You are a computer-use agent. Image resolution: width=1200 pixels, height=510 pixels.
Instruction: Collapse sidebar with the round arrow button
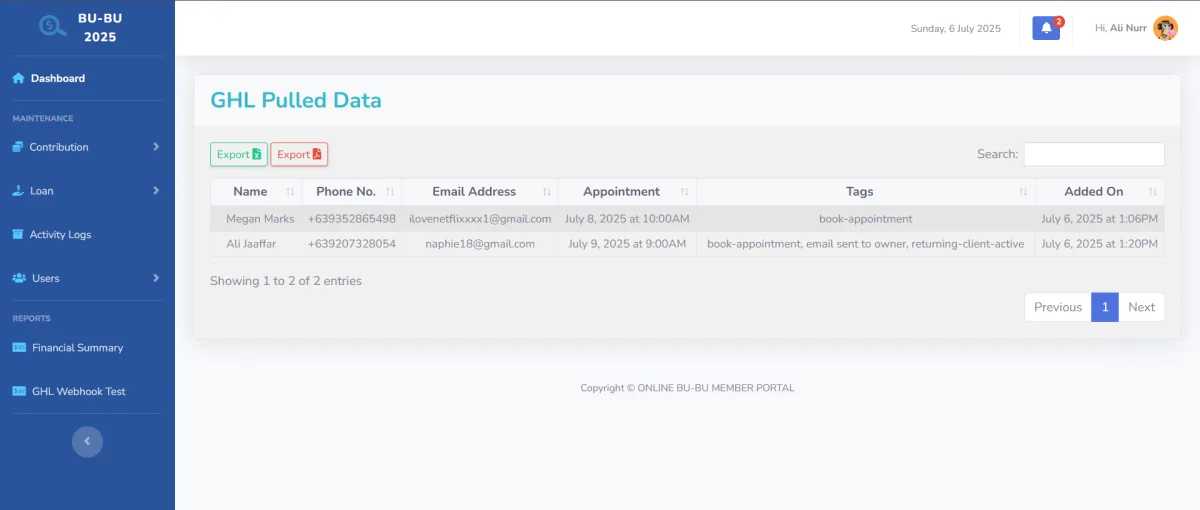(87, 441)
